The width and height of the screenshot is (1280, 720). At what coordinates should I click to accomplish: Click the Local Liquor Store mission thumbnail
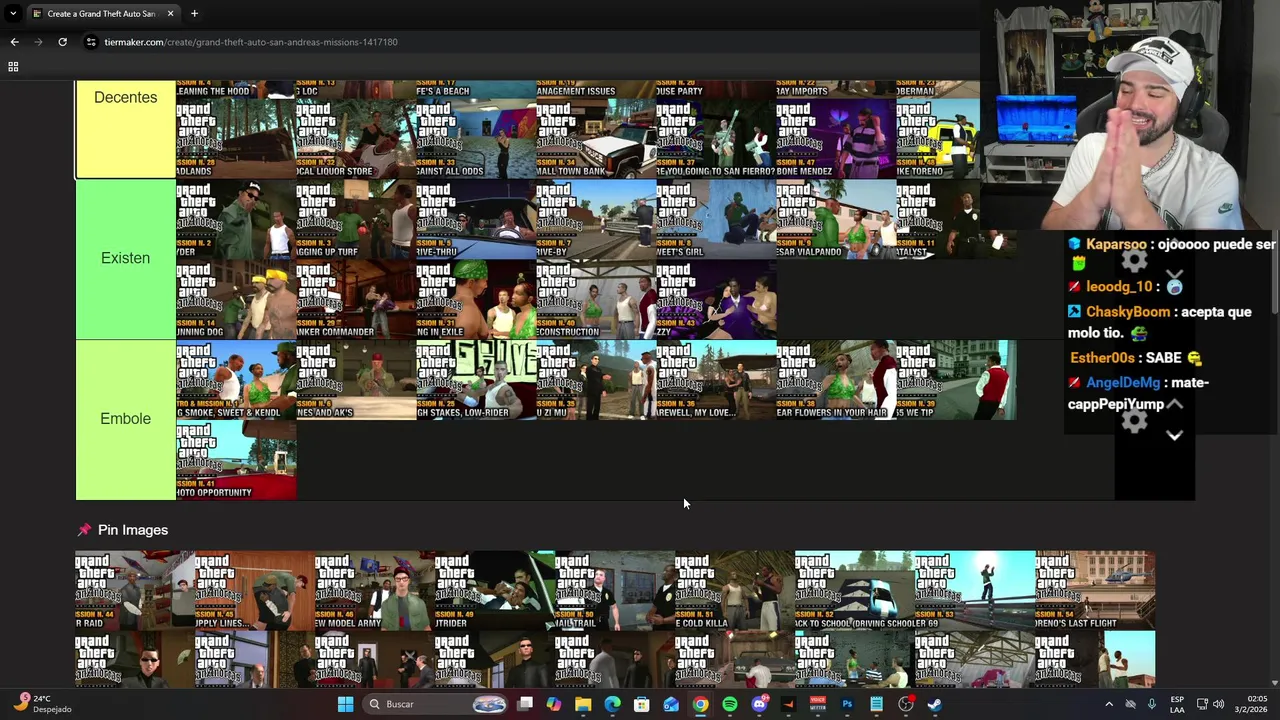coord(356,139)
